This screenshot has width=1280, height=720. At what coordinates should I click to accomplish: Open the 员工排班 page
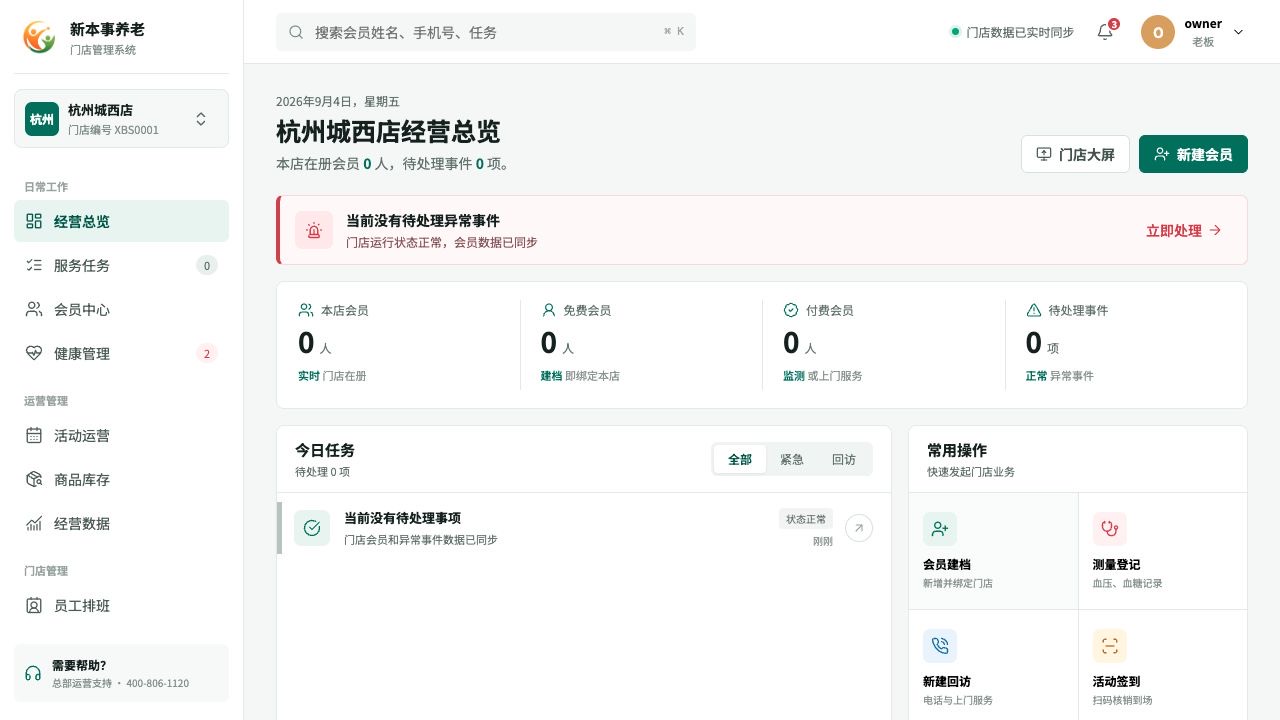121,605
